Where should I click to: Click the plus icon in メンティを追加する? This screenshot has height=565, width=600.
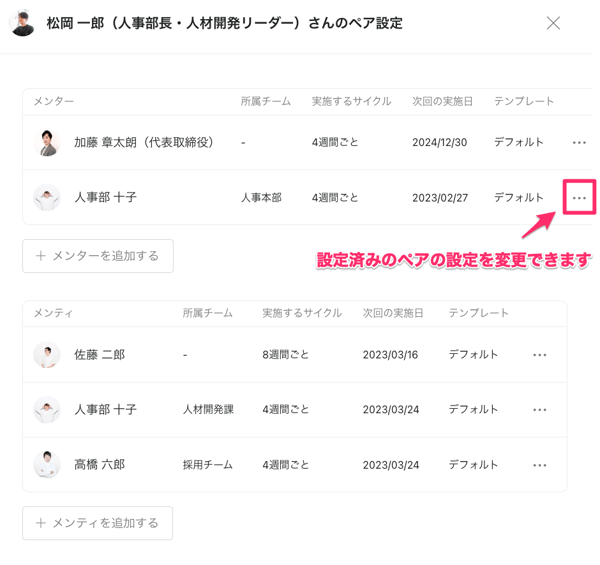click(x=41, y=523)
